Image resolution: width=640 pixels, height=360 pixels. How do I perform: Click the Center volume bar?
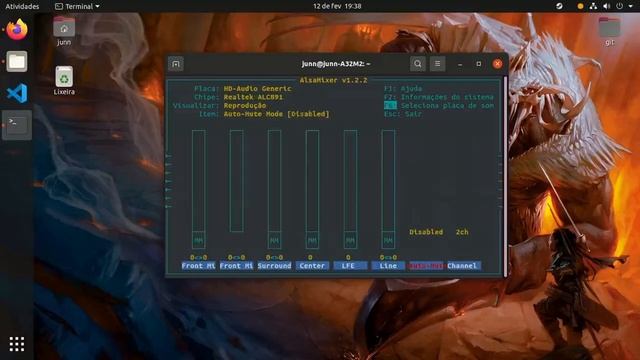312,181
